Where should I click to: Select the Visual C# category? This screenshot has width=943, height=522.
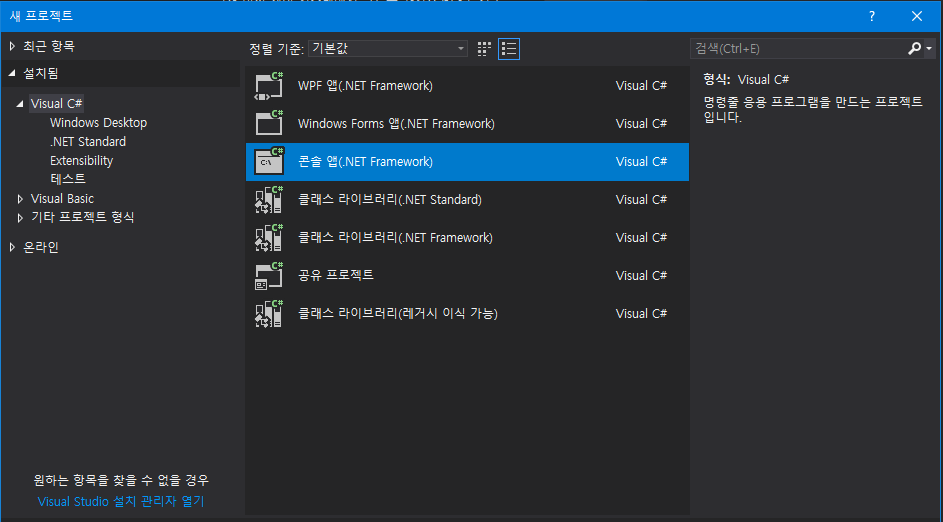tap(57, 103)
